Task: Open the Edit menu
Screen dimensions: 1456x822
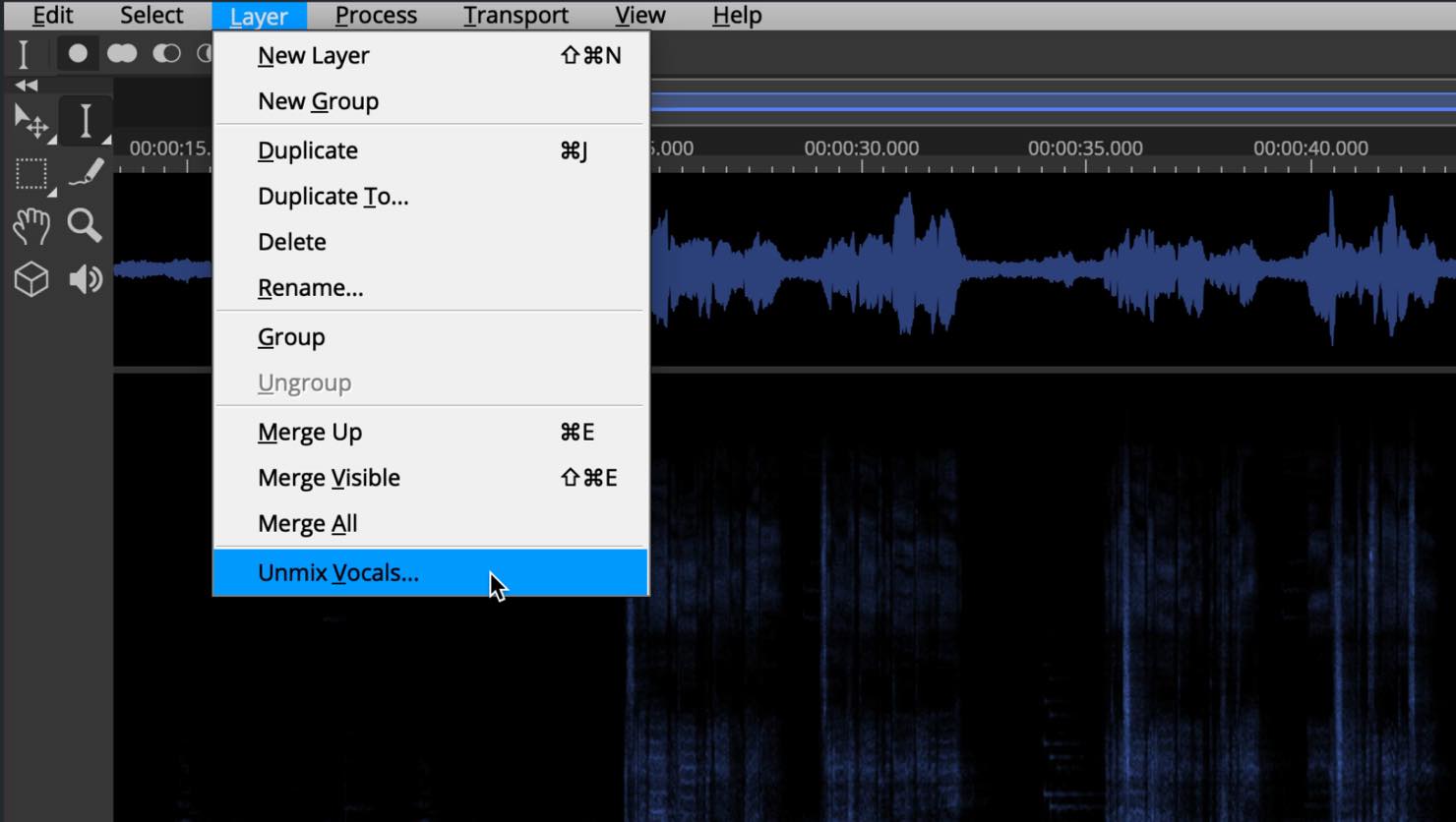Action: (x=52, y=15)
